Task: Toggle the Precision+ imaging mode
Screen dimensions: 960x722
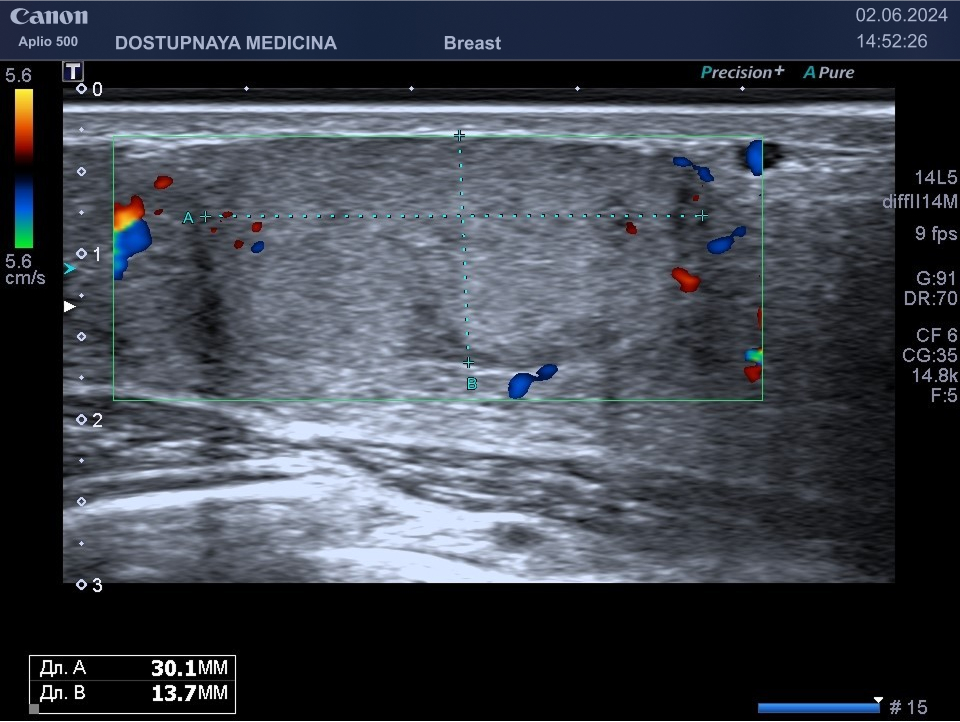Action: click(742, 72)
